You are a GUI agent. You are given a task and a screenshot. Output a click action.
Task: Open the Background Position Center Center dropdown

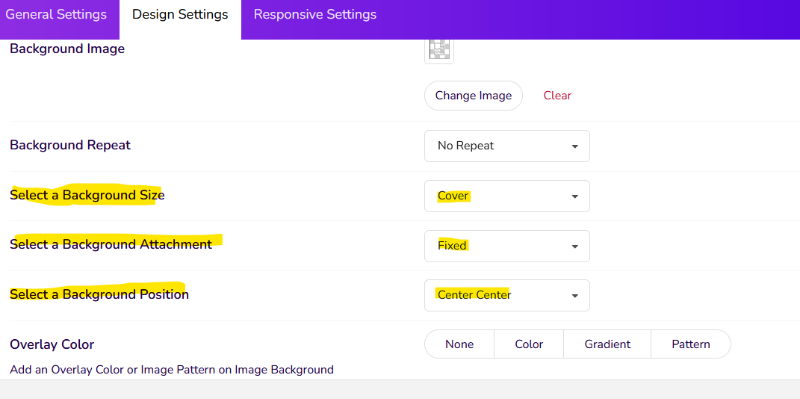click(507, 295)
